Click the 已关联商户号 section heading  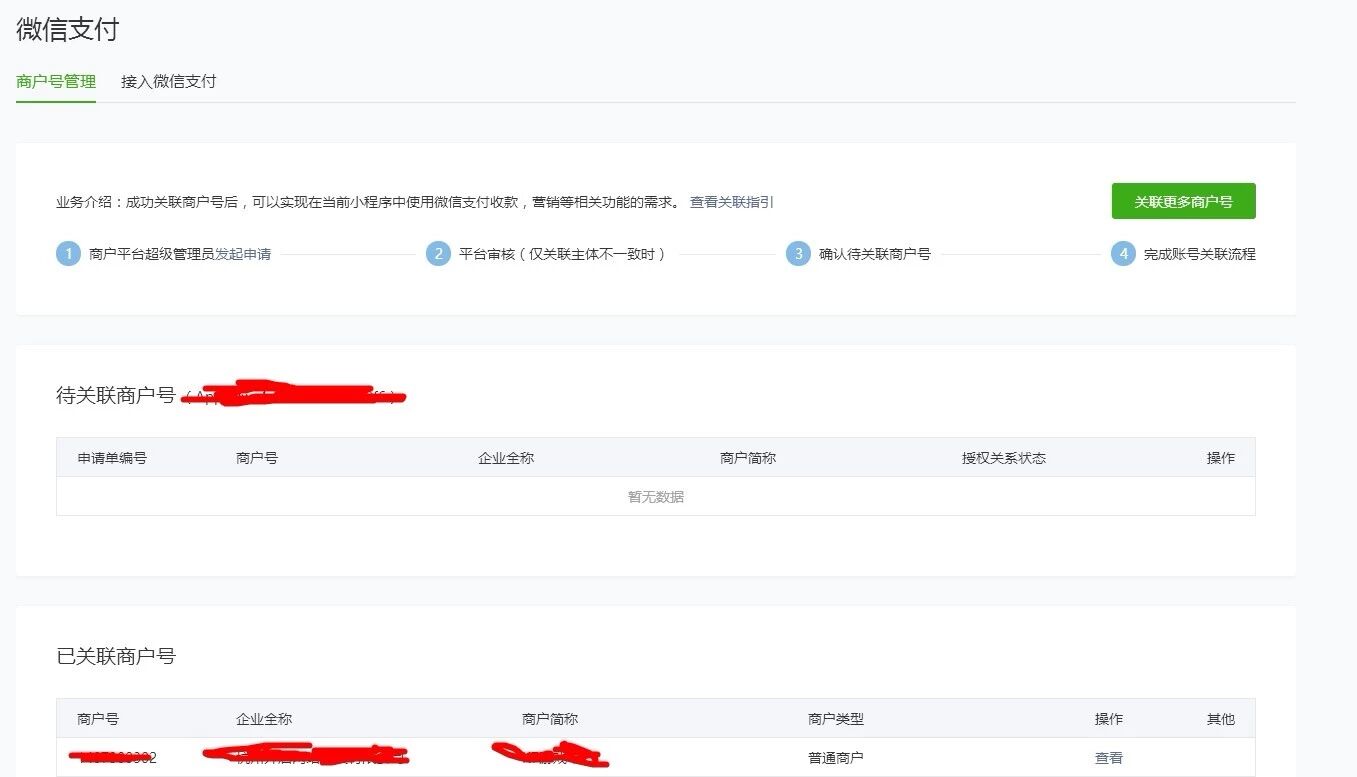(x=115, y=656)
